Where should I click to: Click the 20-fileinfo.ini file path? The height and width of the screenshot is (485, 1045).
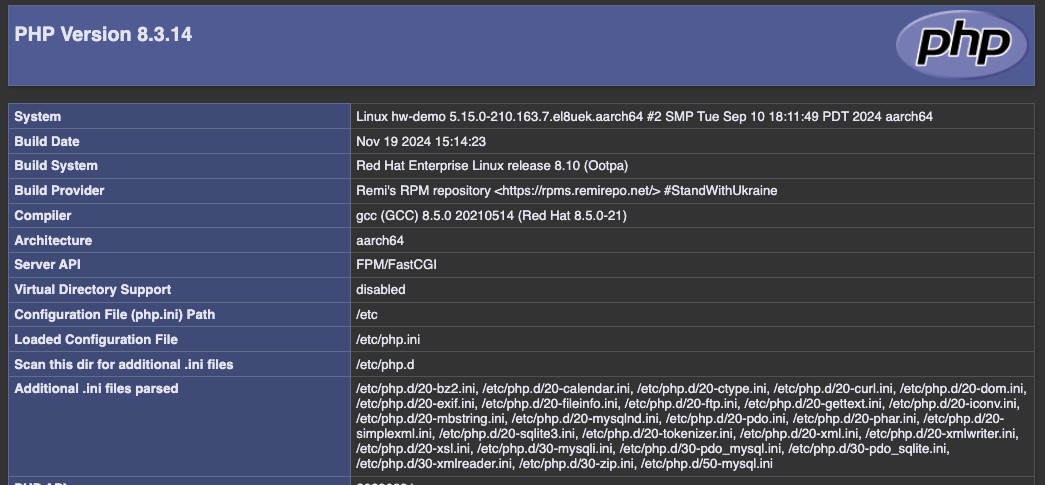click(549, 404)
